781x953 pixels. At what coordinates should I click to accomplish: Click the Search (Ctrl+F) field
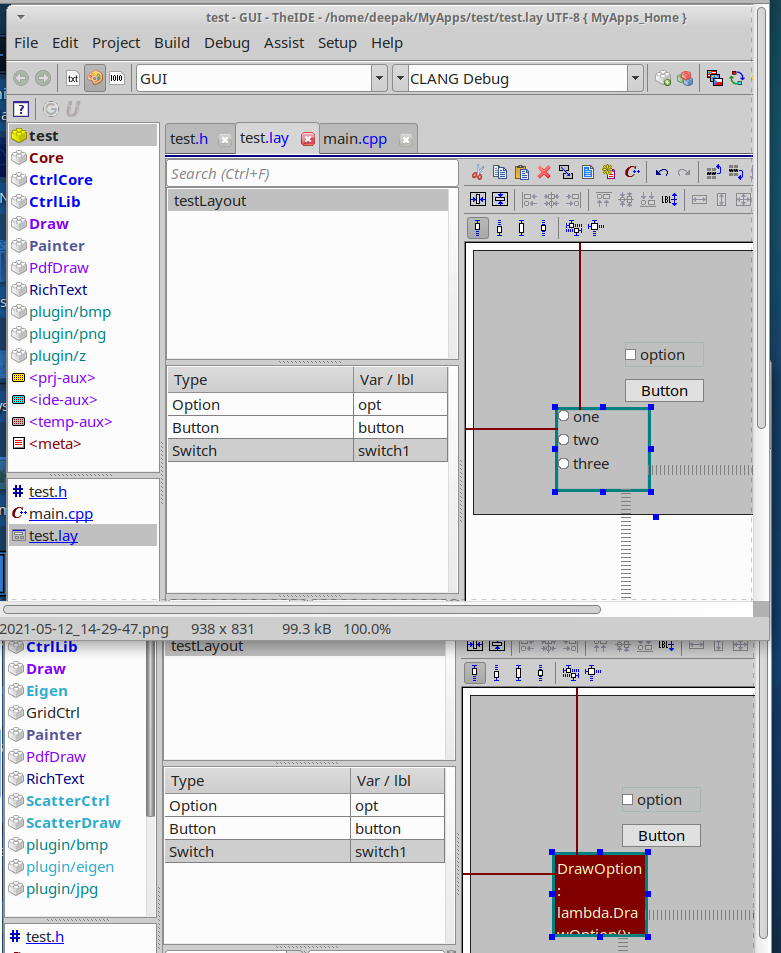click(x=311, y=174)
